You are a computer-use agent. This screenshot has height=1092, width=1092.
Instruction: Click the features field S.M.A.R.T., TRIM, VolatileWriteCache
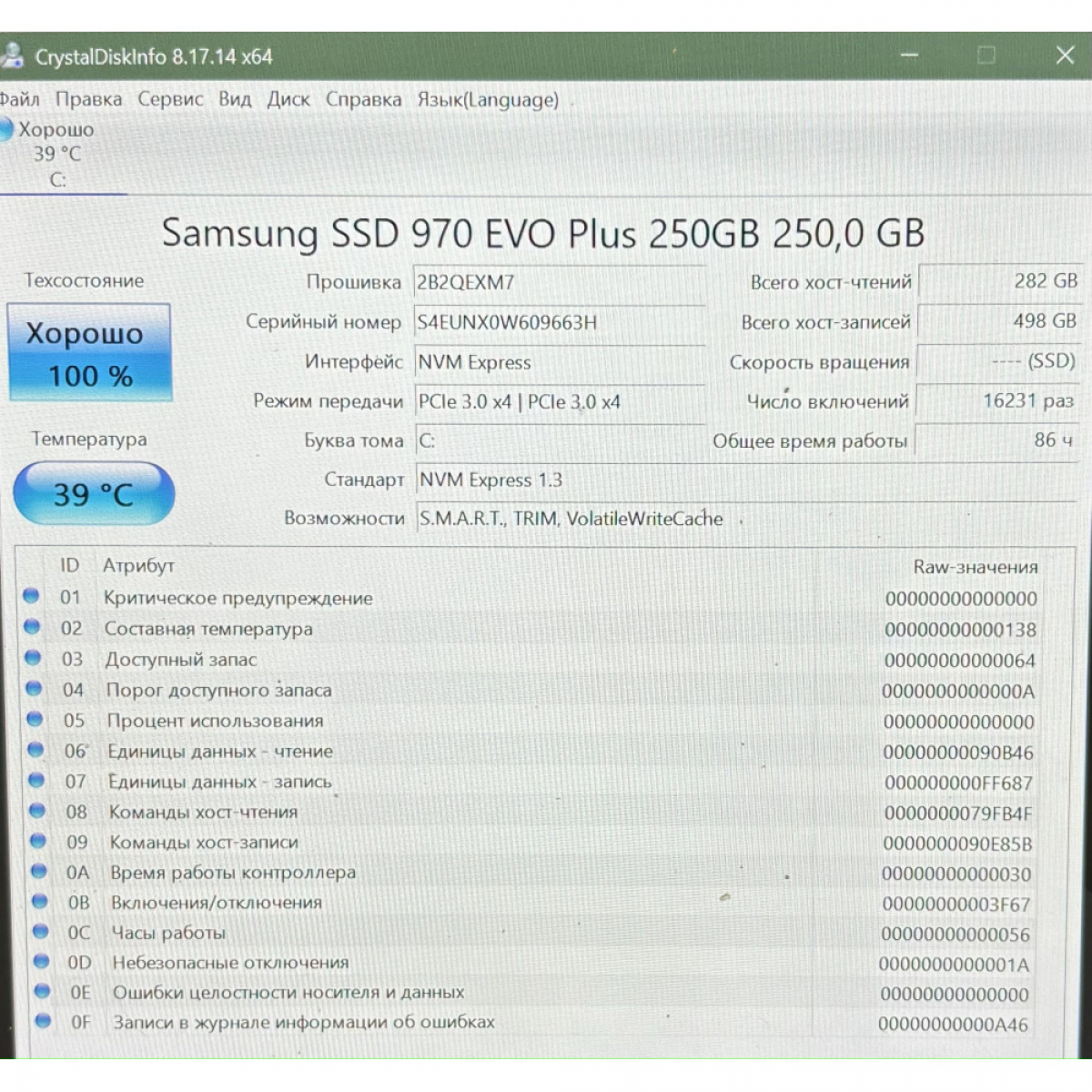744,519
